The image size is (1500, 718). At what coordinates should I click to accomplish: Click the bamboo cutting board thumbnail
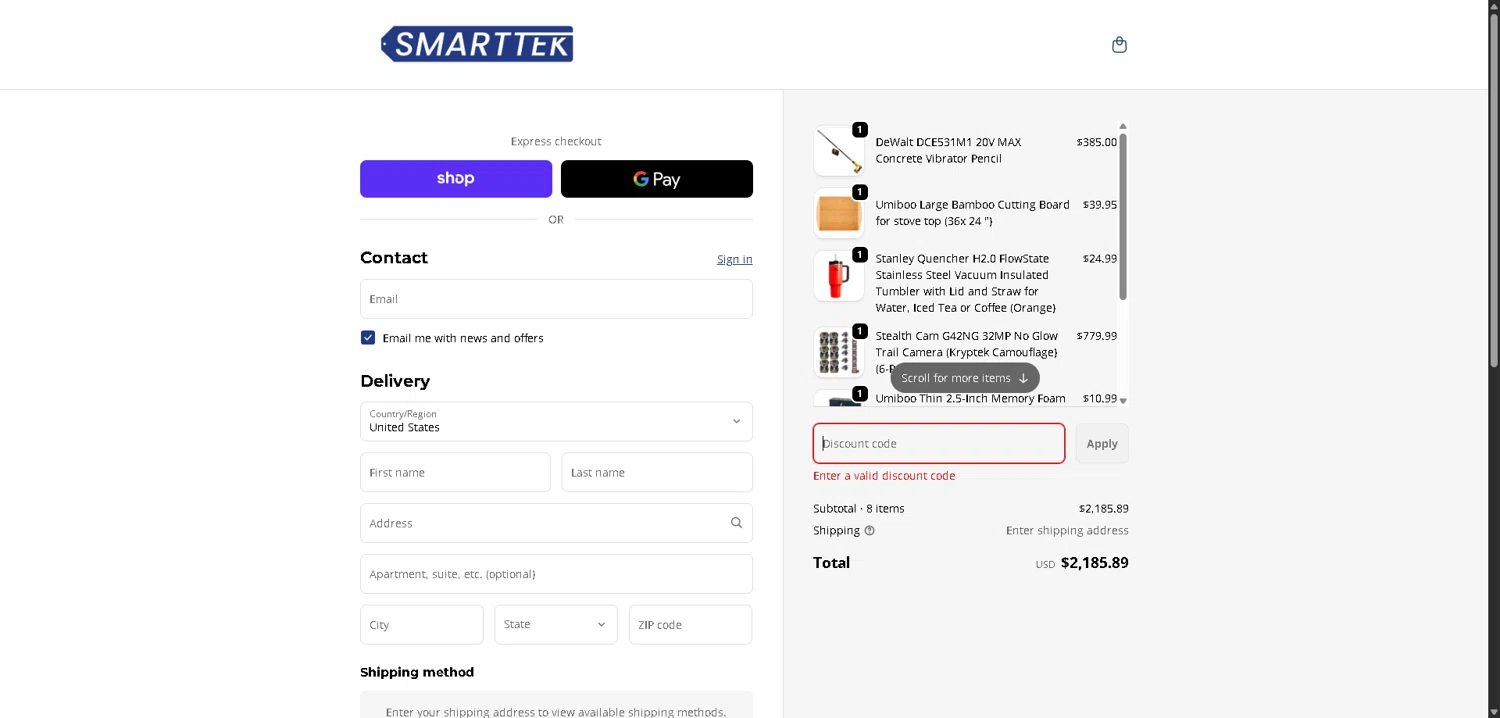tap(839, 213)
